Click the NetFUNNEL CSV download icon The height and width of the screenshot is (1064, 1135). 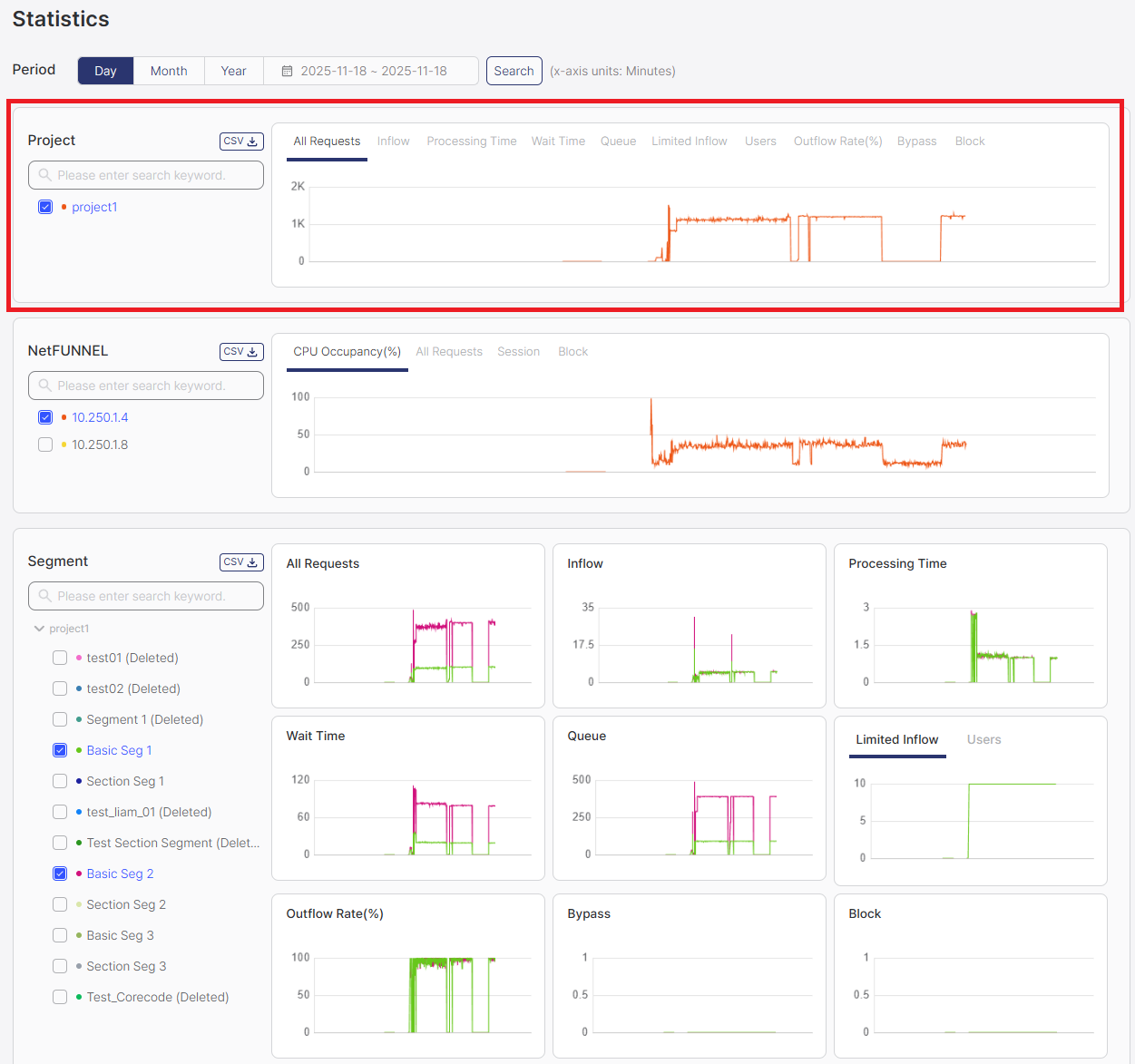241,352
